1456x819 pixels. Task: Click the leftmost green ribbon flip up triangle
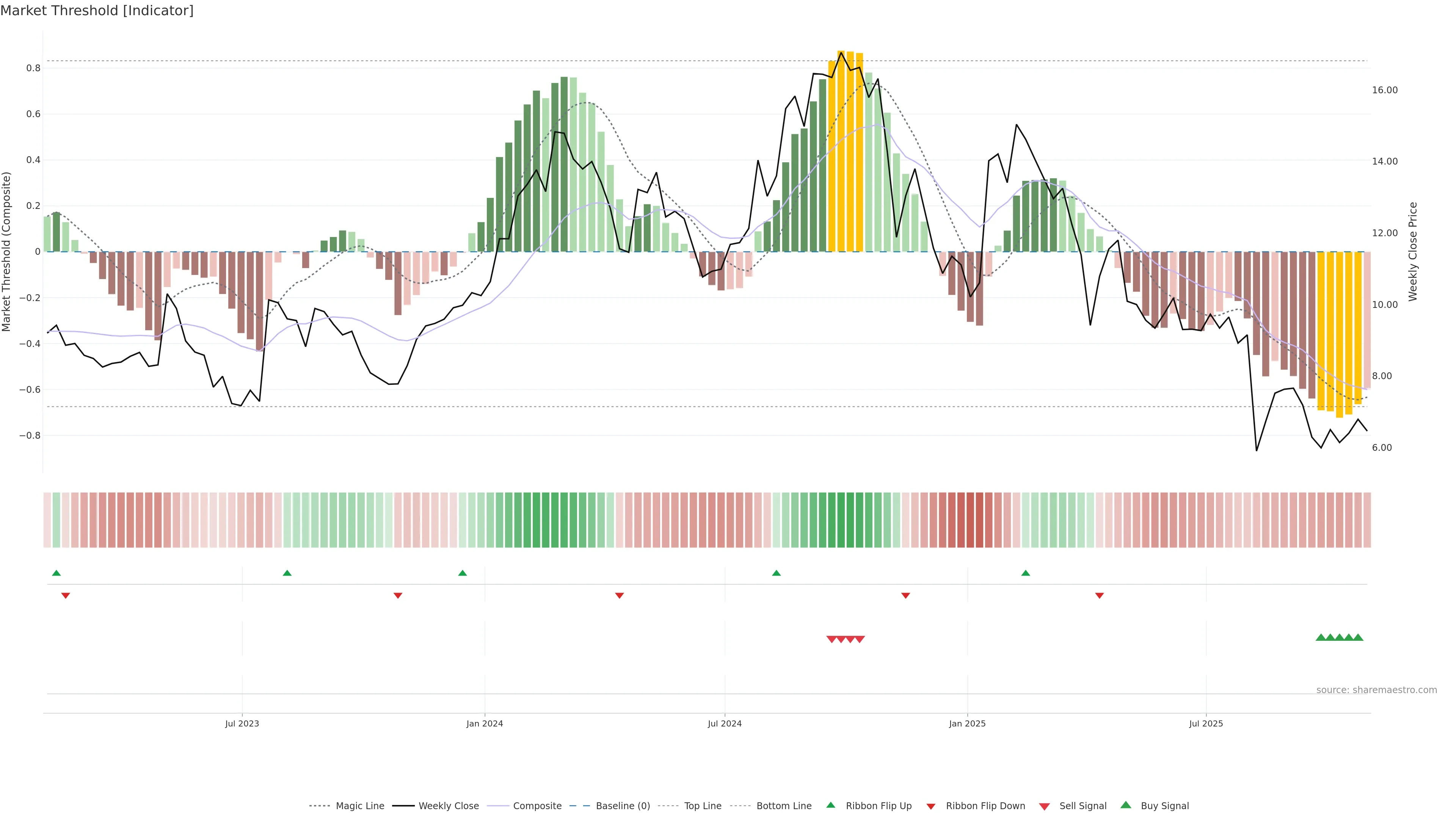coord(56,573)
